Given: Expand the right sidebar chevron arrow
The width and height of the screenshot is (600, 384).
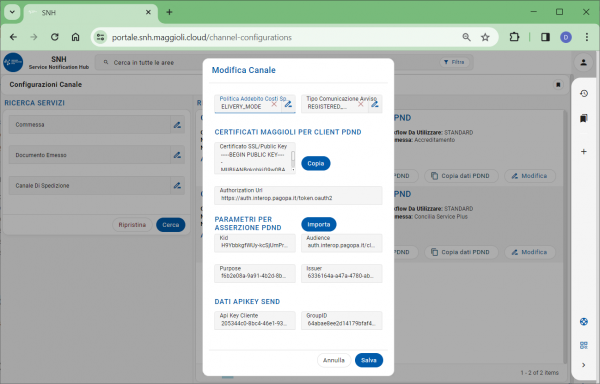Looking at the screenshot, I should (584, 365).
